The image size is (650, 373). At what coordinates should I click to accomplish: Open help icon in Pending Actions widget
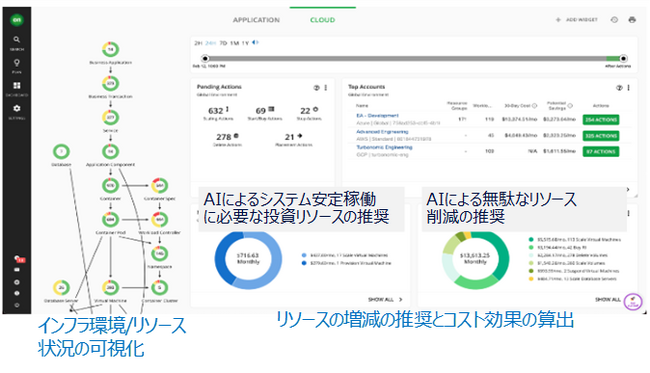(x=316, y=88)
